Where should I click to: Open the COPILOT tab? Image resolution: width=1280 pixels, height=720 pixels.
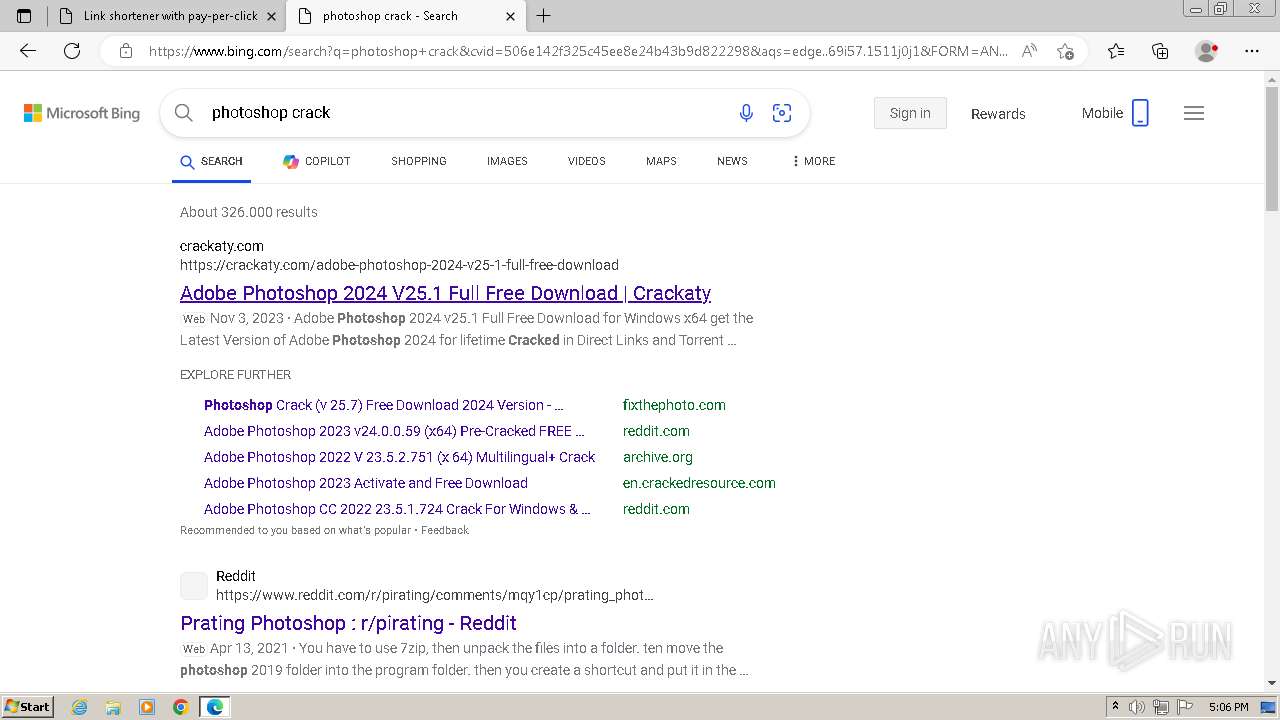click(x=316, y=161)
